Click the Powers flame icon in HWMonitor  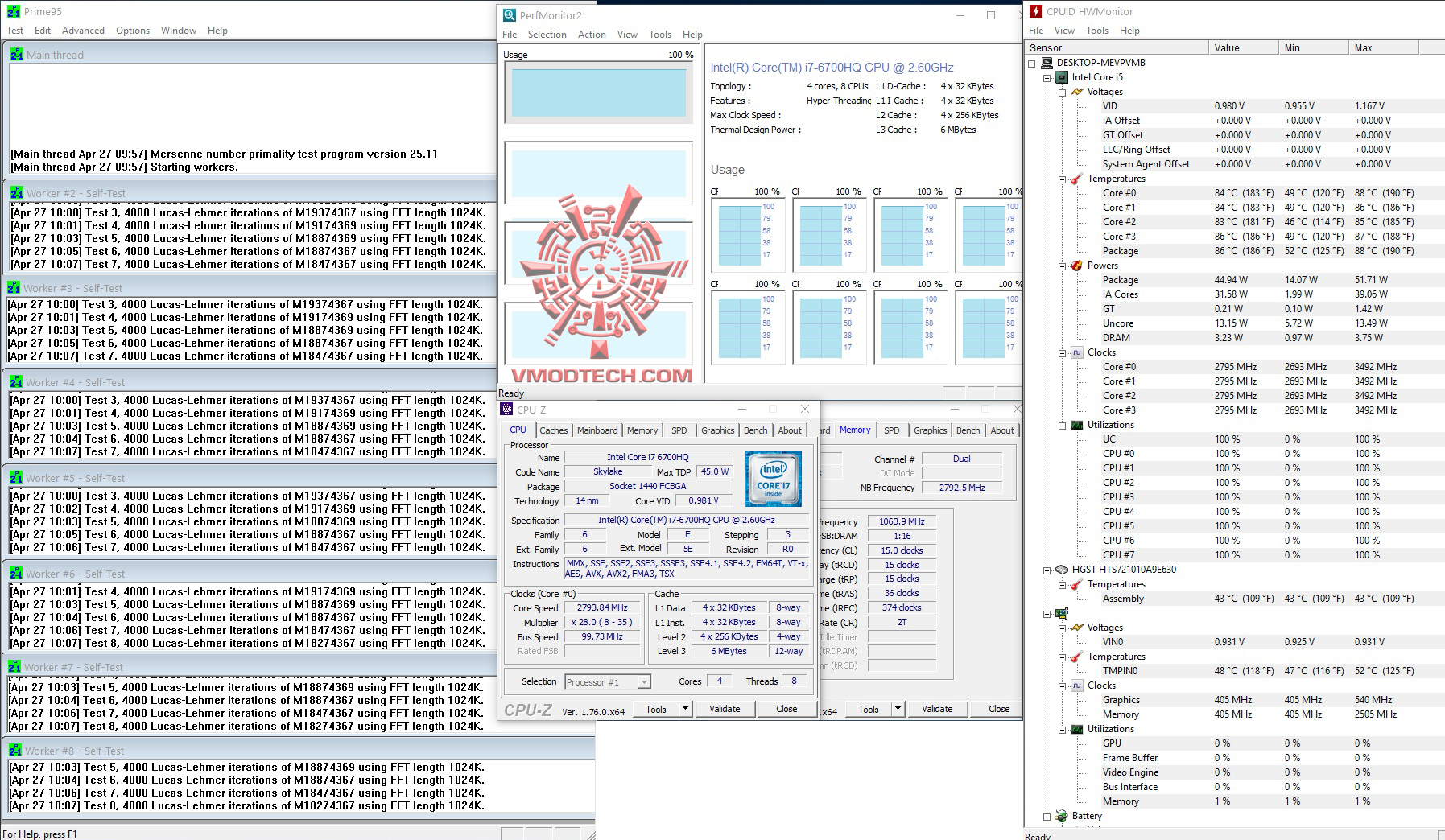point(1077,266)
